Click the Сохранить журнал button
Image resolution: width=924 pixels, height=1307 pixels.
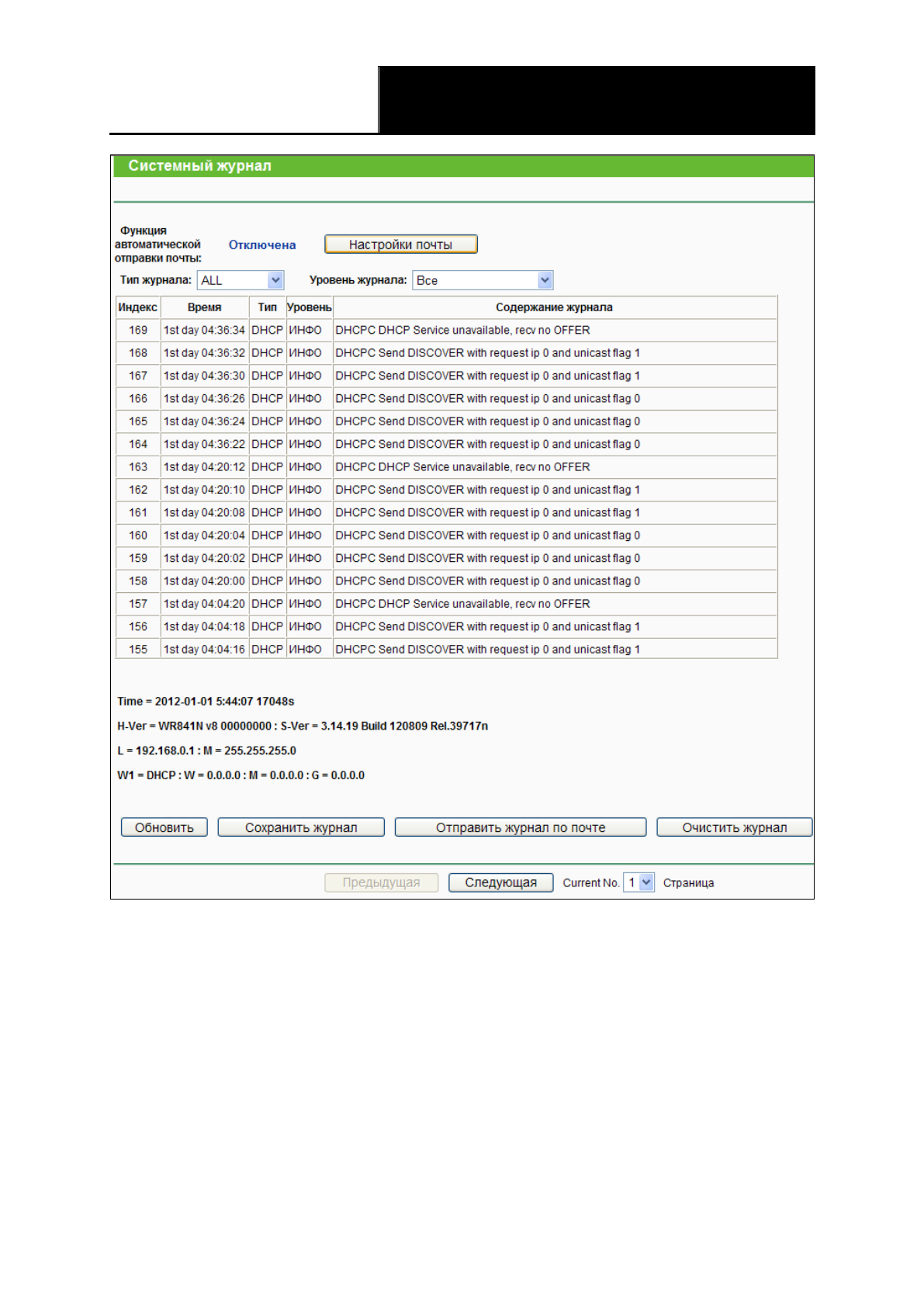pyautogui.click(x=301, y=827)
